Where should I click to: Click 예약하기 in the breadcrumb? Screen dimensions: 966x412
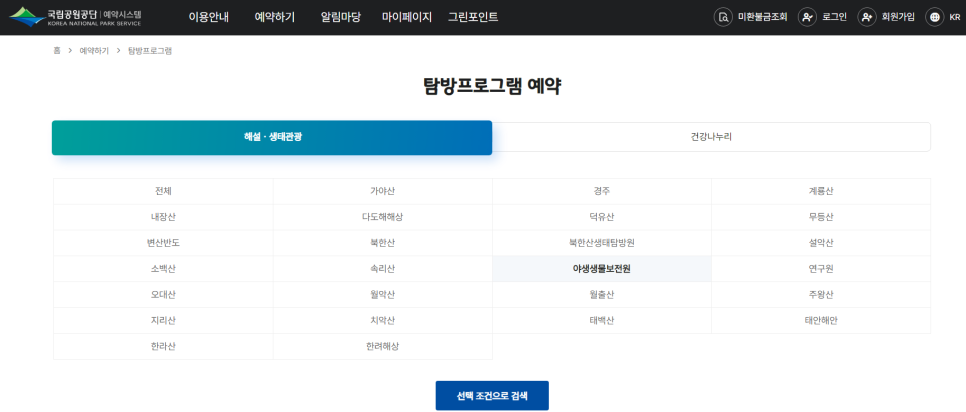point(94,51)
